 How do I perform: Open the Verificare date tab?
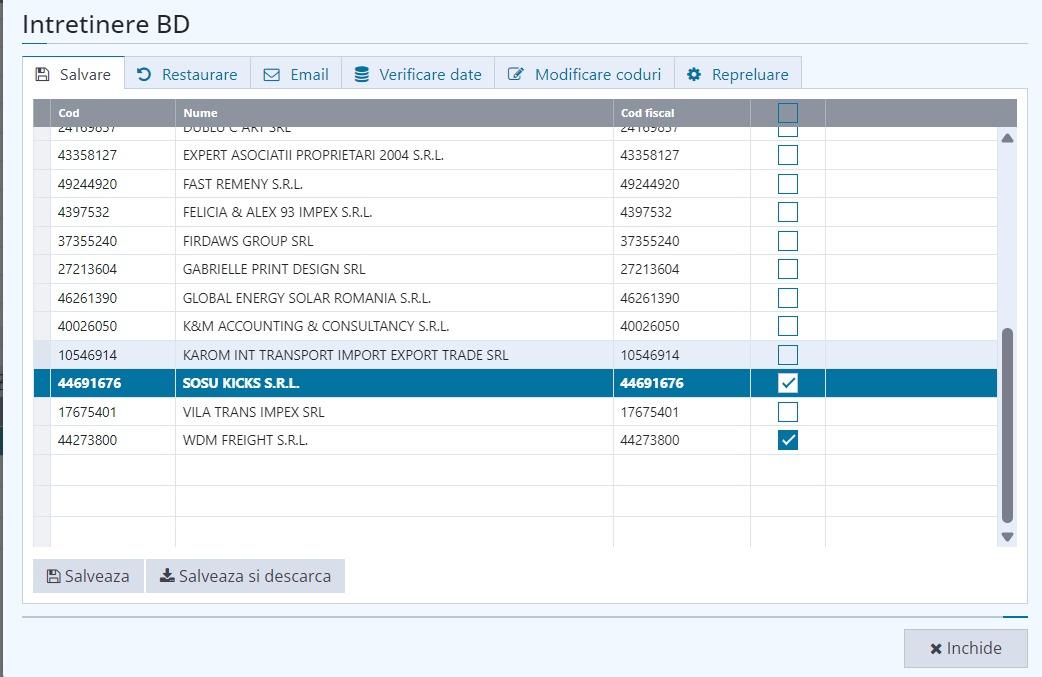pos(418,73)
